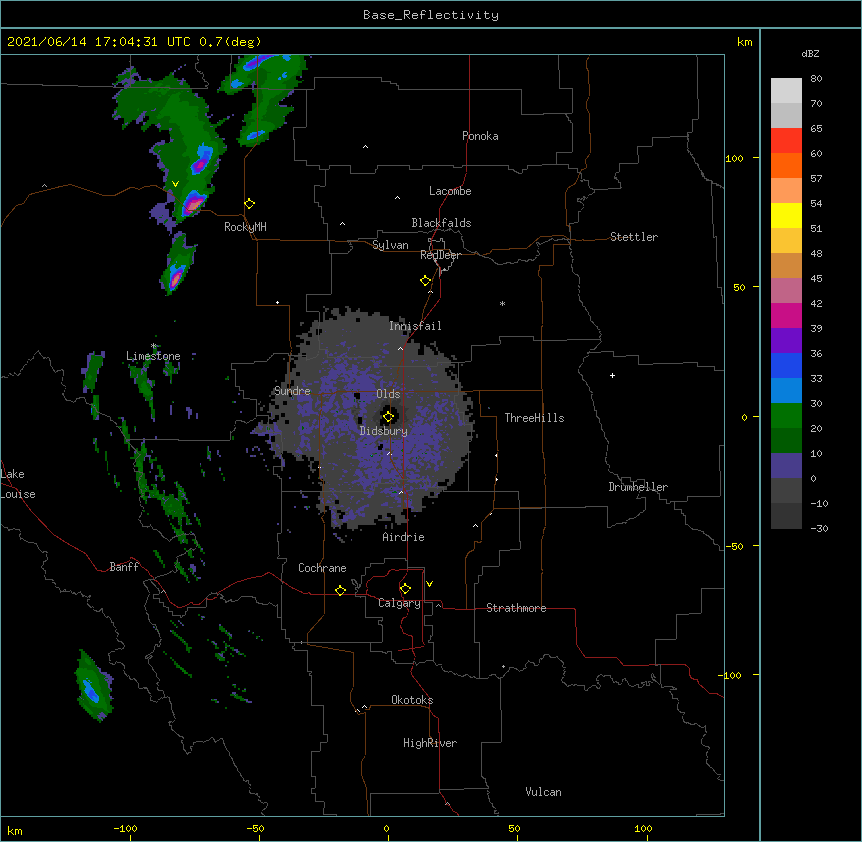Click the dBZ legend heading
862x842 pixels.
pyautogui.click(x=810, y=53)
